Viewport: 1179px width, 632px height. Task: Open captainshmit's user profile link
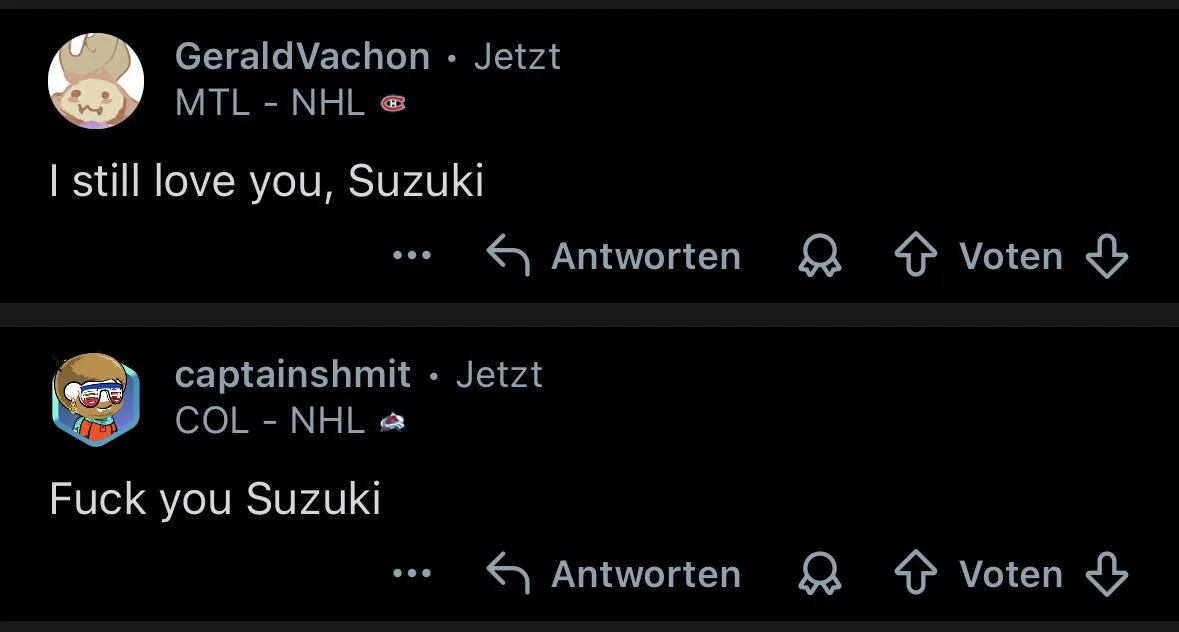pyautogui.click(x=292, y=375)
